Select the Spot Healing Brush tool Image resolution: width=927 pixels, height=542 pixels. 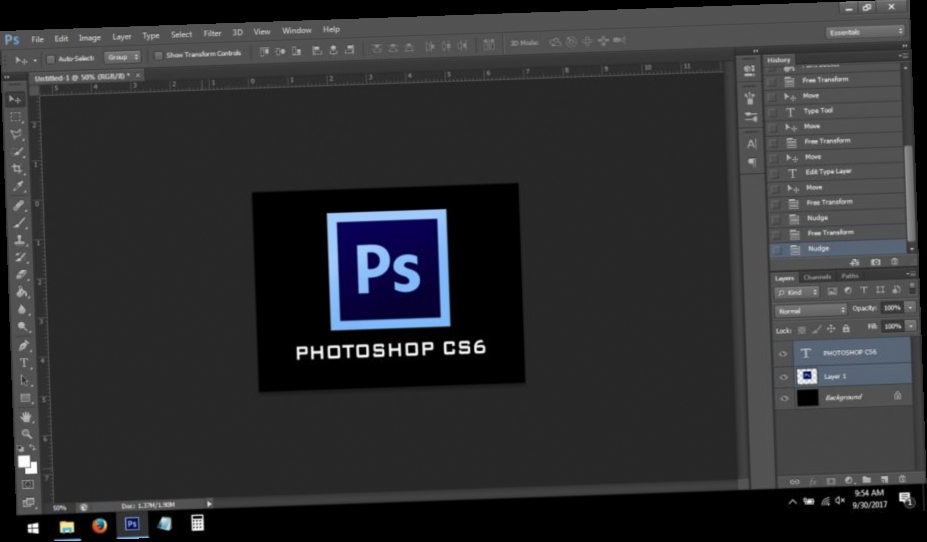tap(19, 206)
